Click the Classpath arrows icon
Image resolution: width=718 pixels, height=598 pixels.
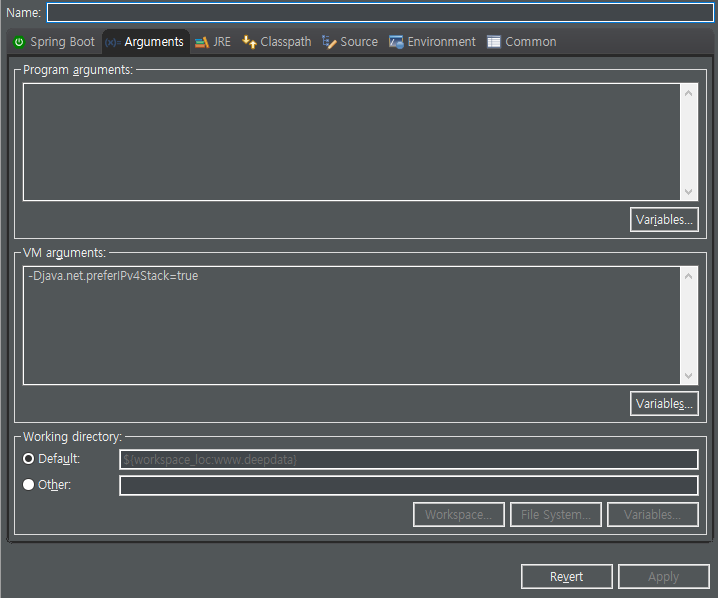(x=249, y=42)
